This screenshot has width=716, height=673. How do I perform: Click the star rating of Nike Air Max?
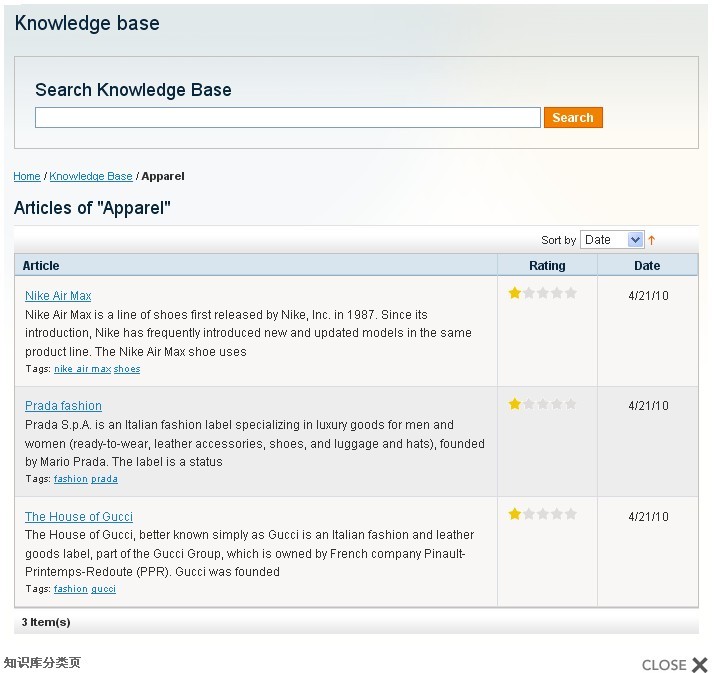coord(542,293)
